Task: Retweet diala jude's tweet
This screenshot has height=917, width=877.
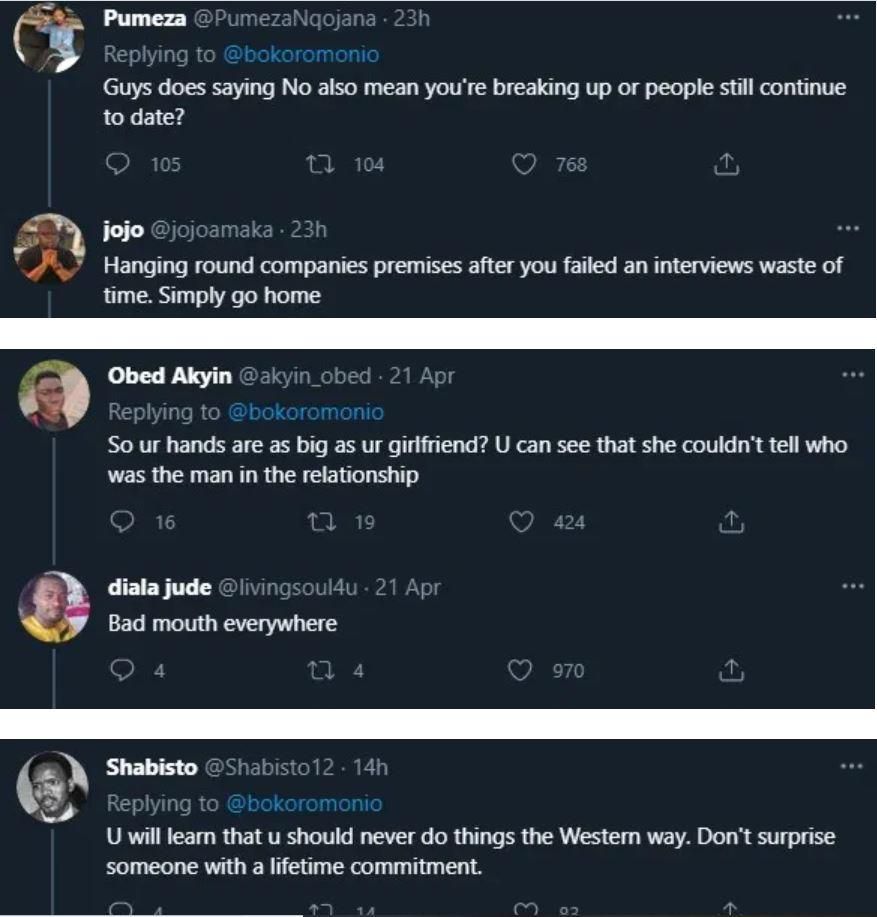Action: point(326,670)
